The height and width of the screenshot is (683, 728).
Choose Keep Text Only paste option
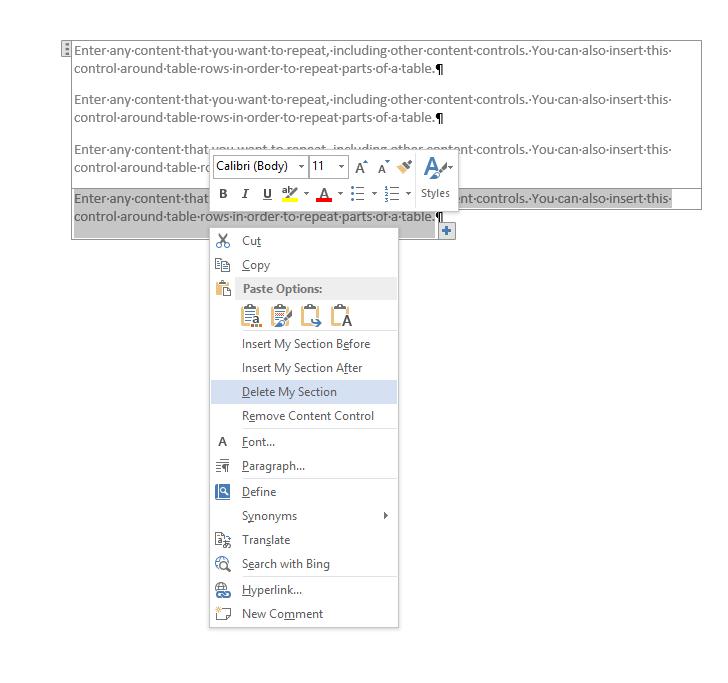pyautogui.click(x=341, y=316)
